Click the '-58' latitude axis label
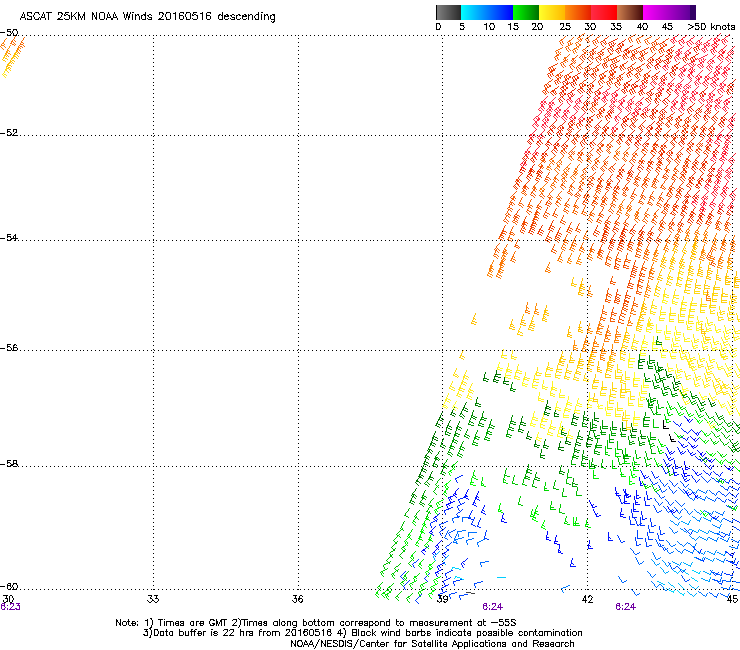Screen dimensions: 740x650 click(9, 464)
